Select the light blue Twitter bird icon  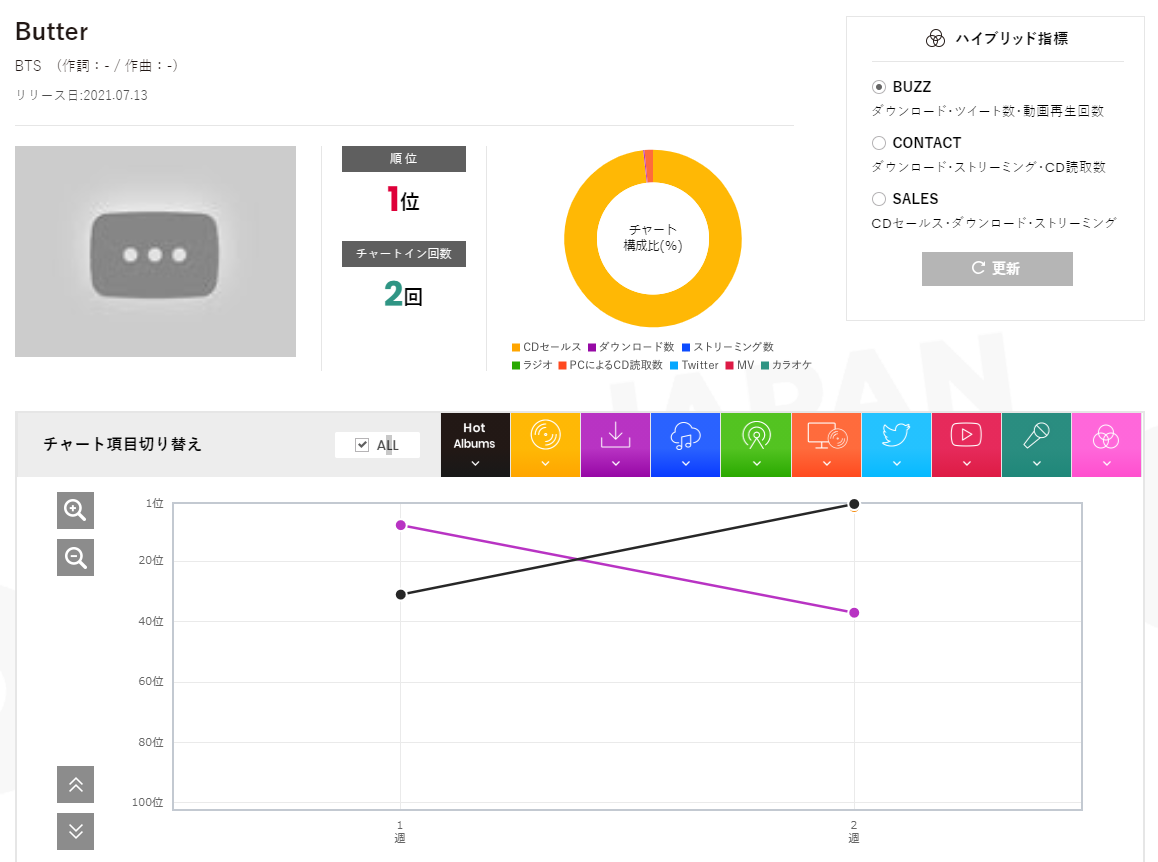point(896,434)
